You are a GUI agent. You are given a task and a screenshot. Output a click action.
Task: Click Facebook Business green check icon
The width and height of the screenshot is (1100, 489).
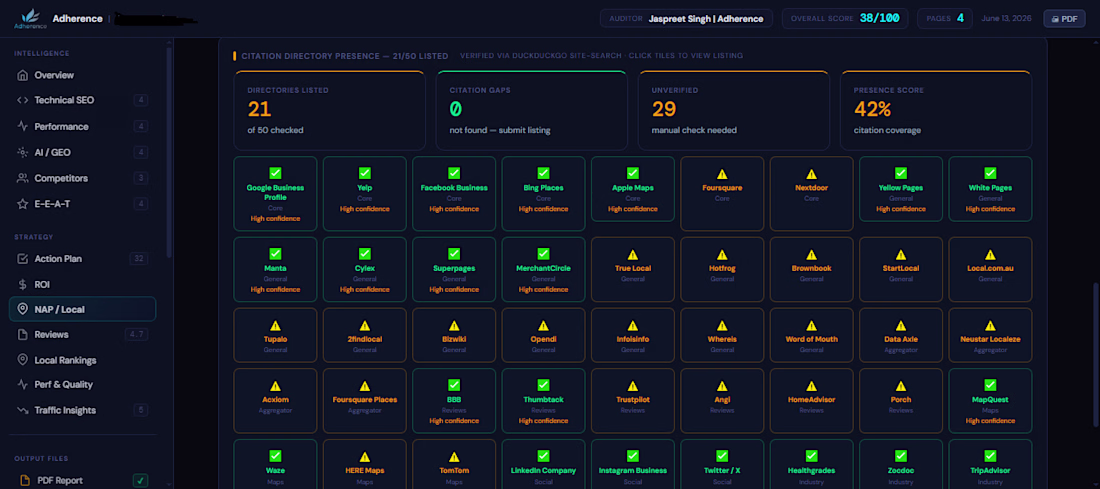[x=454, y=173]
